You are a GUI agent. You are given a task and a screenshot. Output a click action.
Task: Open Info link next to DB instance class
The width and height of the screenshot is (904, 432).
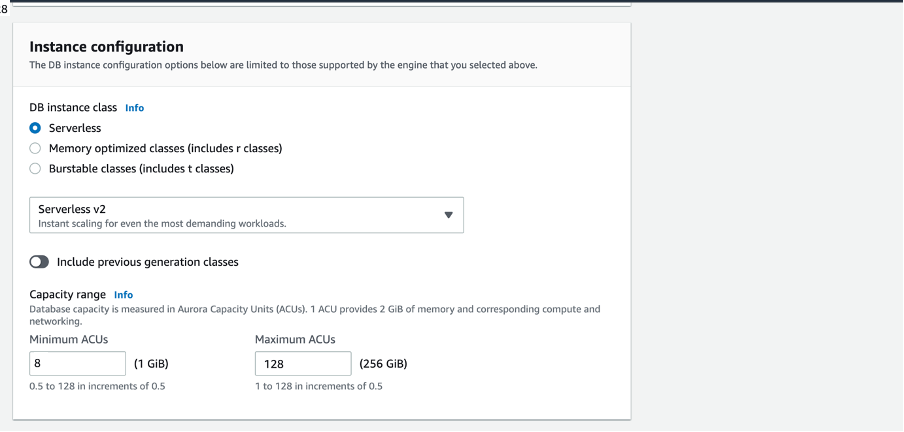point(134,107)
